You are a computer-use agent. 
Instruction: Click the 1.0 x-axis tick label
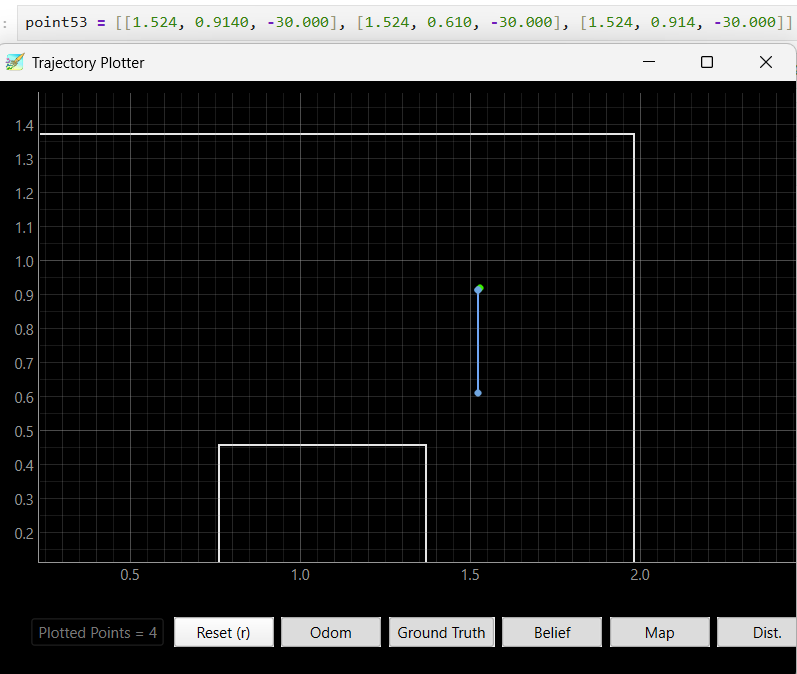[x=300, y=575]
